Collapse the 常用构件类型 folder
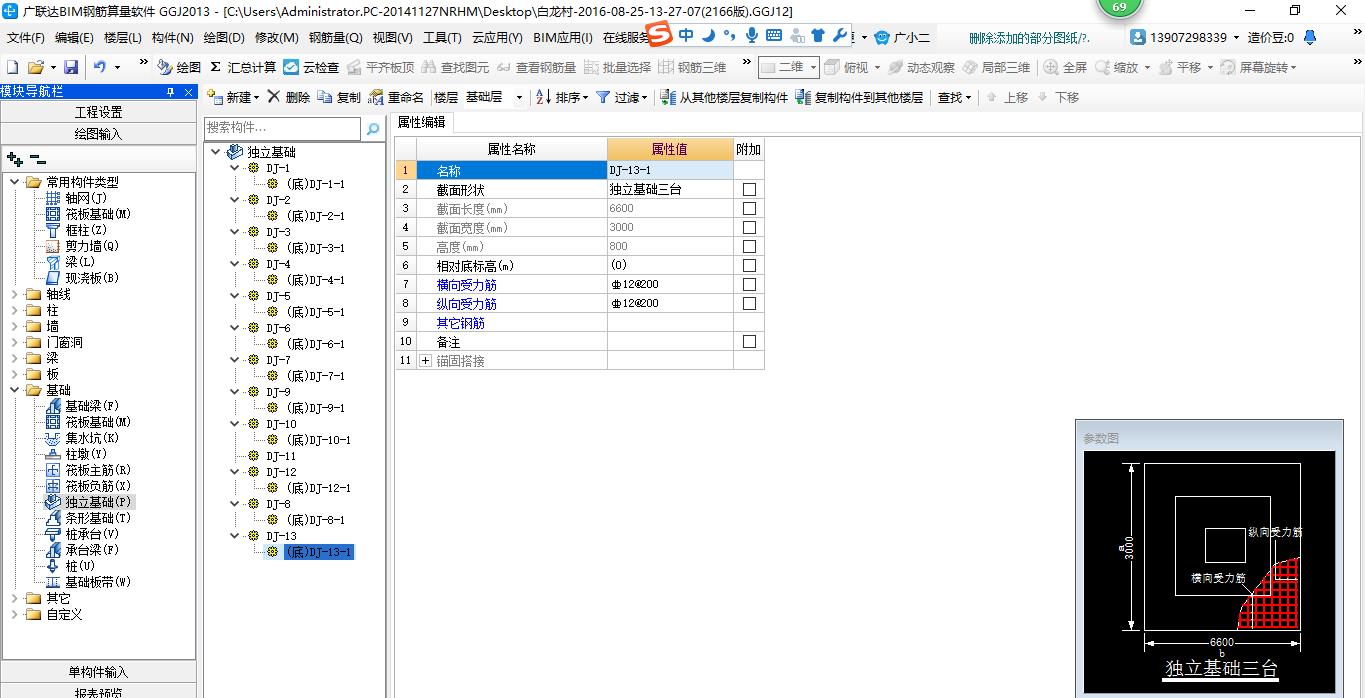The height and width of the screenshot is (698, 1365). (x=15, y=182)
